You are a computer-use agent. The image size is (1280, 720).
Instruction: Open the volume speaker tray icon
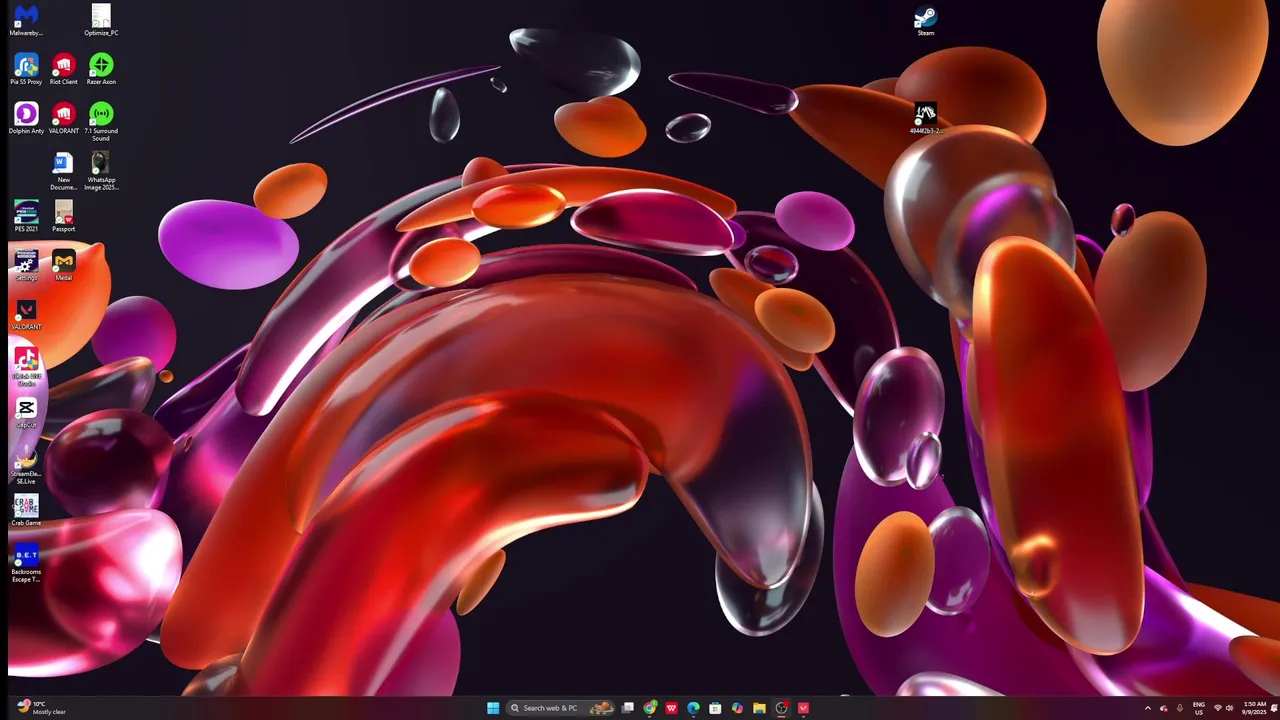point(1230,708)
